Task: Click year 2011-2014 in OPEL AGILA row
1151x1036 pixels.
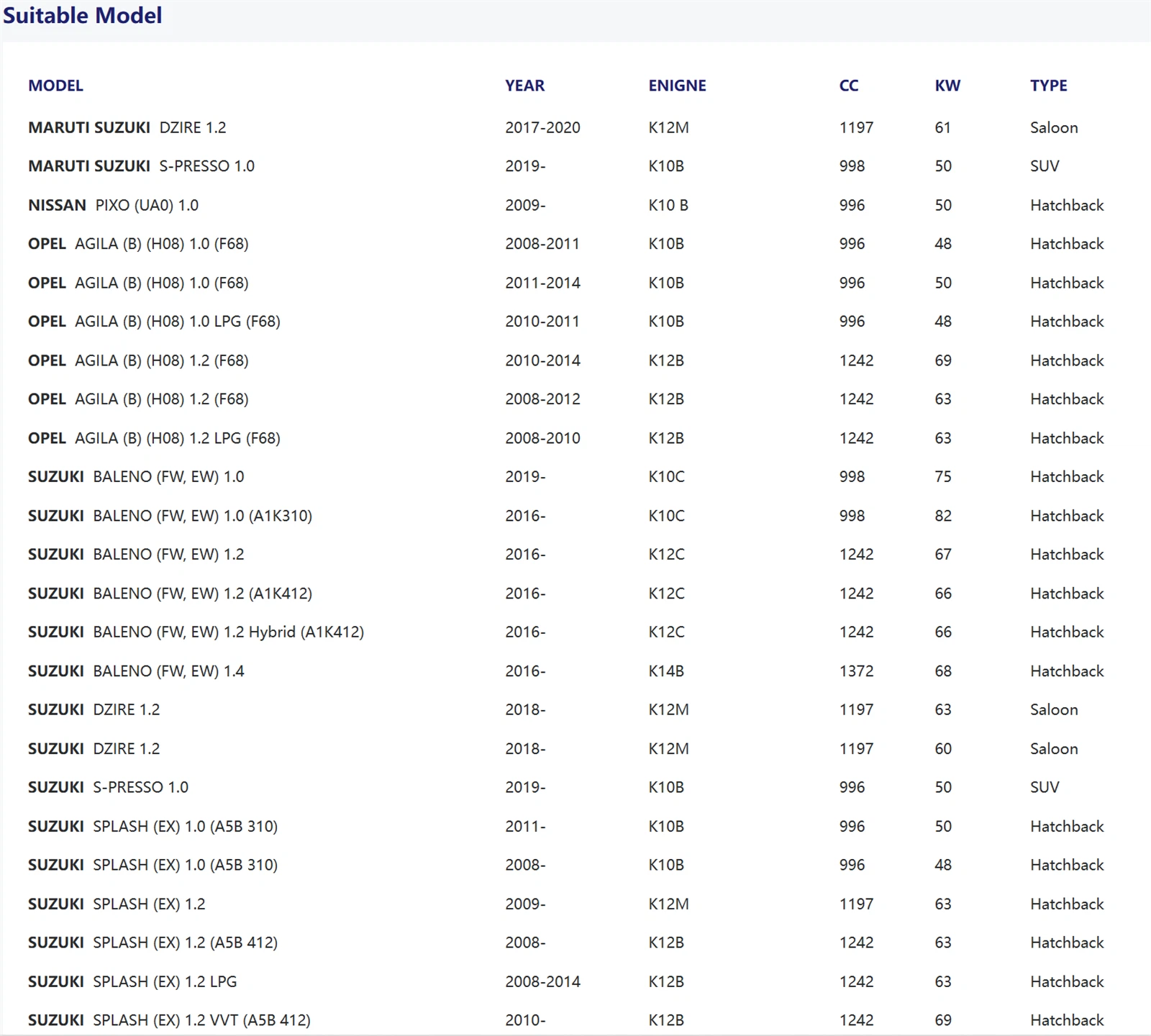Action: (542, 283)
